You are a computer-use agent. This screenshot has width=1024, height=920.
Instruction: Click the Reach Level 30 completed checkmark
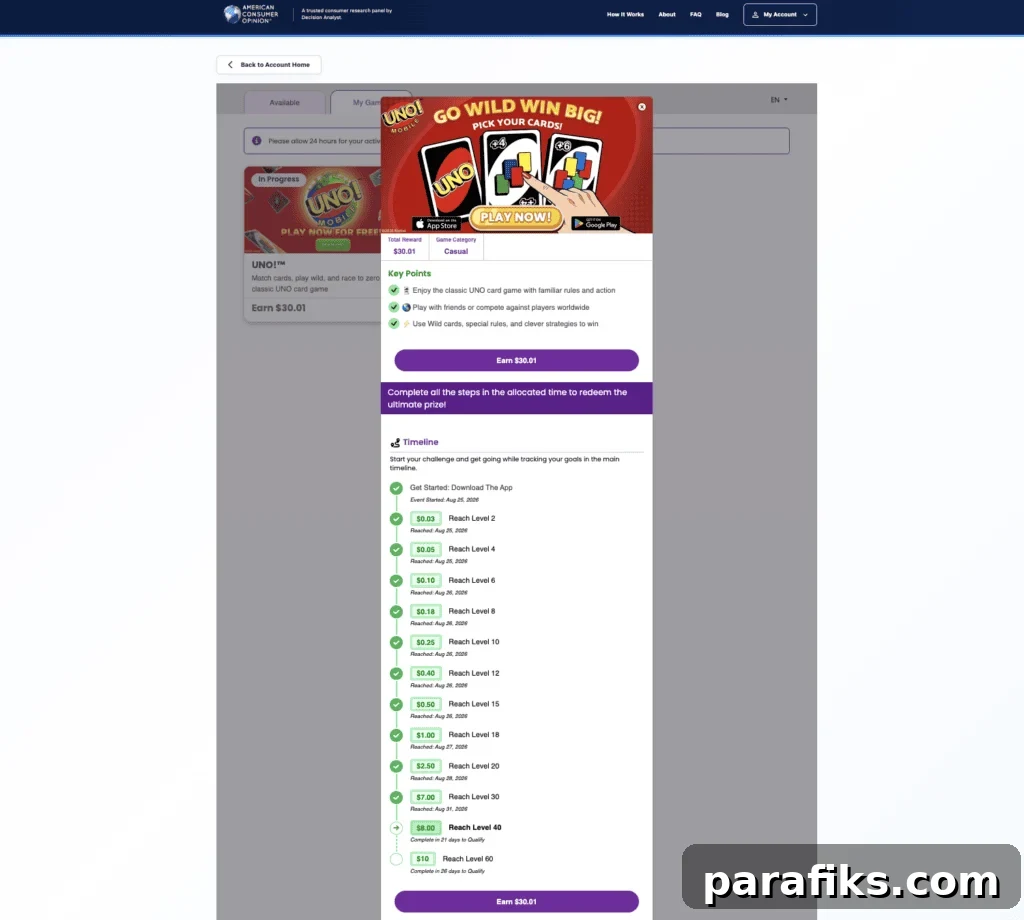coord(396,797)
